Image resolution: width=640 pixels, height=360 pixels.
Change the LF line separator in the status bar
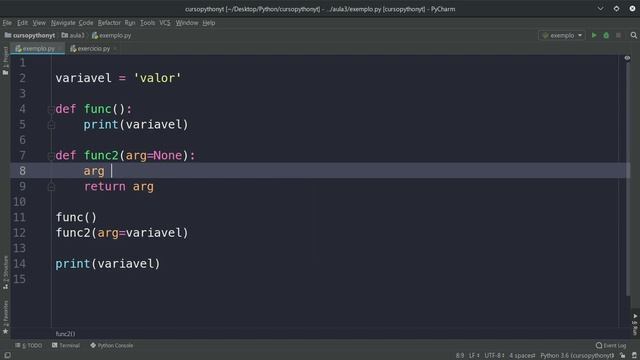pyautogui.click(x=474, y=356)
